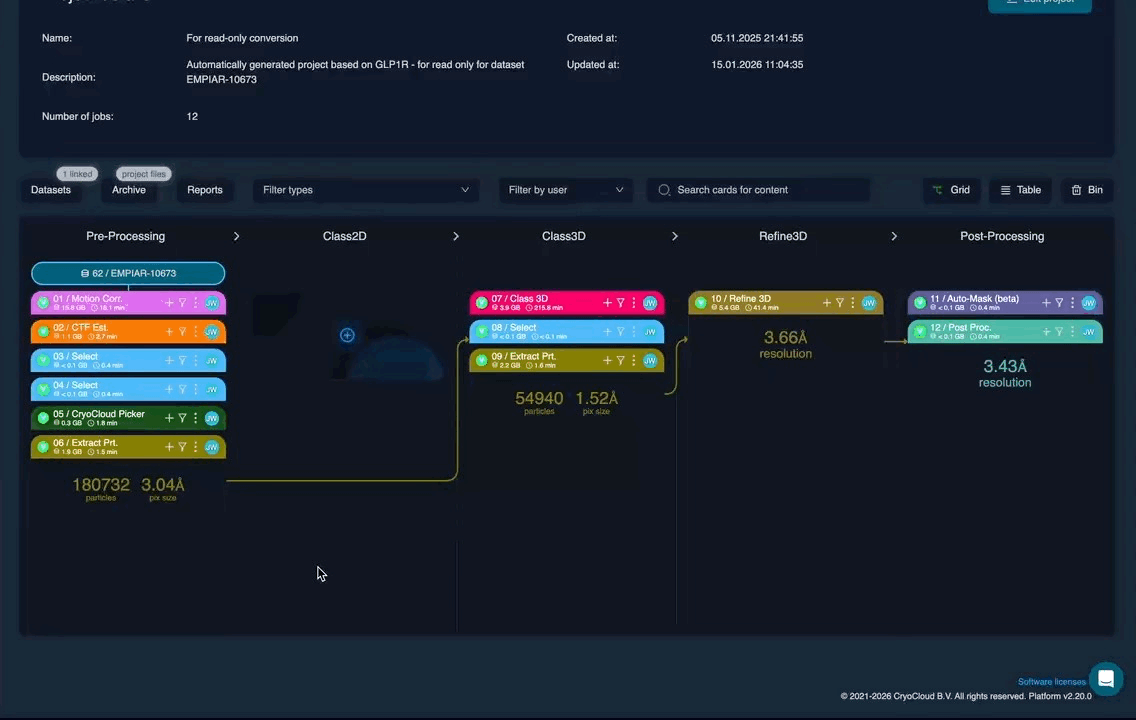
Task: Click the plus icon on 07 / Class 3D card
Action: [x=607, y=303]
